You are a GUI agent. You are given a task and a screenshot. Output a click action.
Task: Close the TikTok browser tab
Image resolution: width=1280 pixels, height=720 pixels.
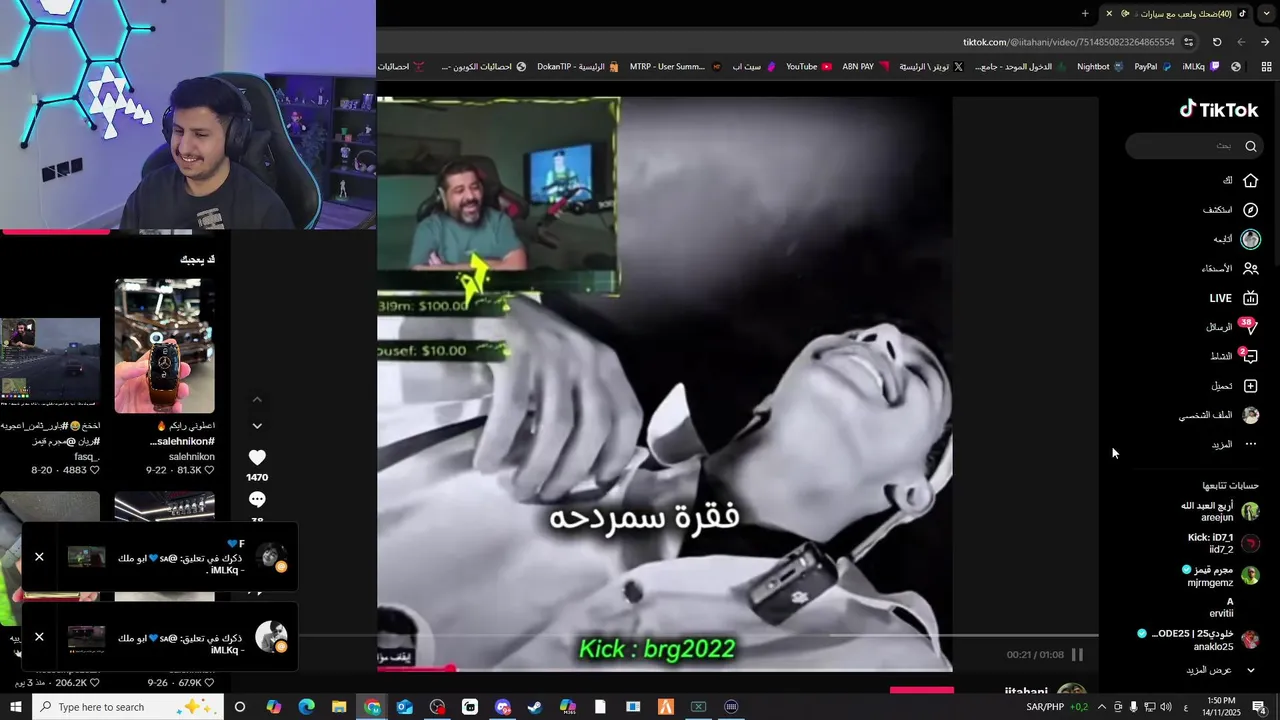tap(1108, 13)
